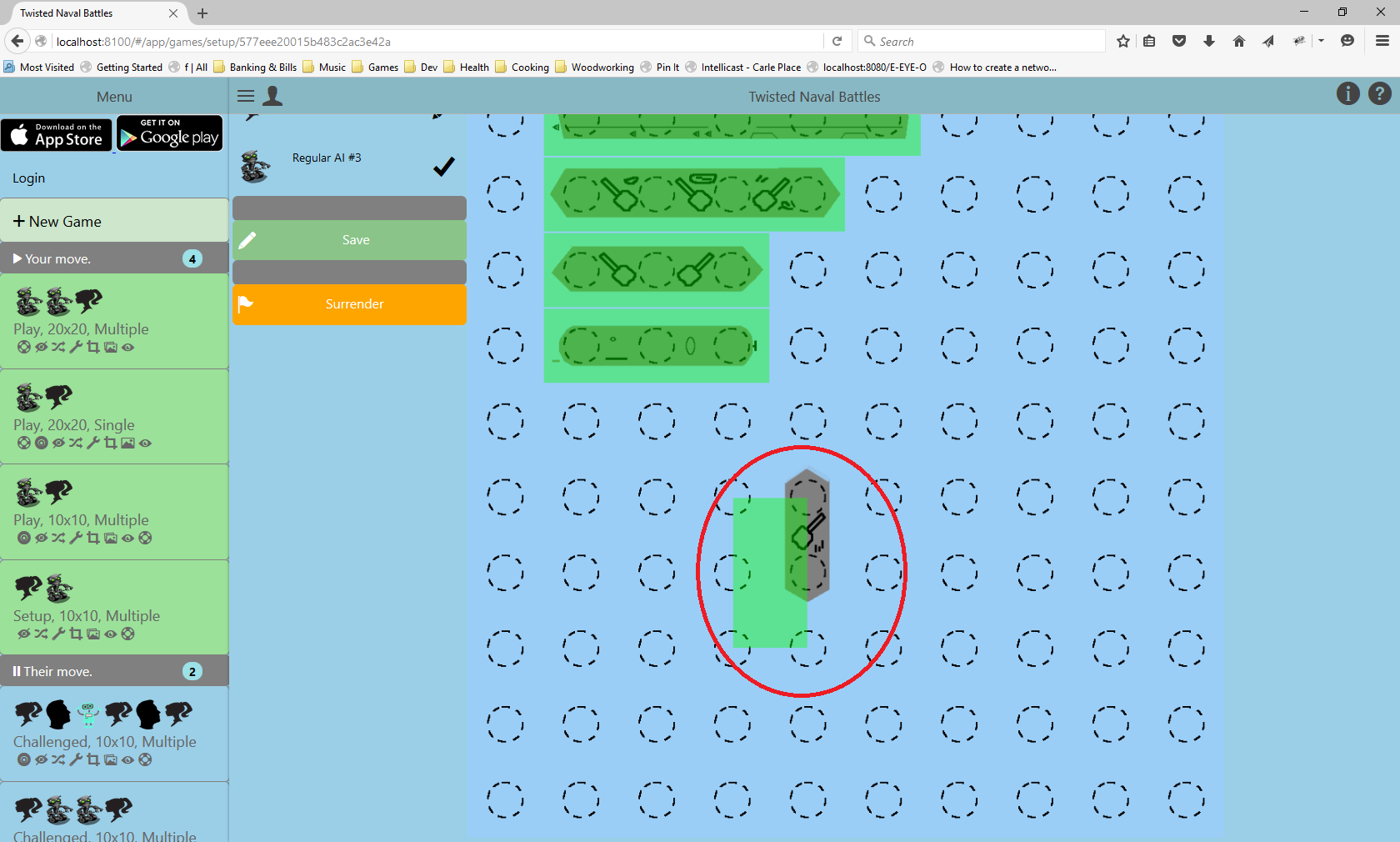
Task: Open the first Challenged, 10x10, Multiple game
Action: (114, 734)
